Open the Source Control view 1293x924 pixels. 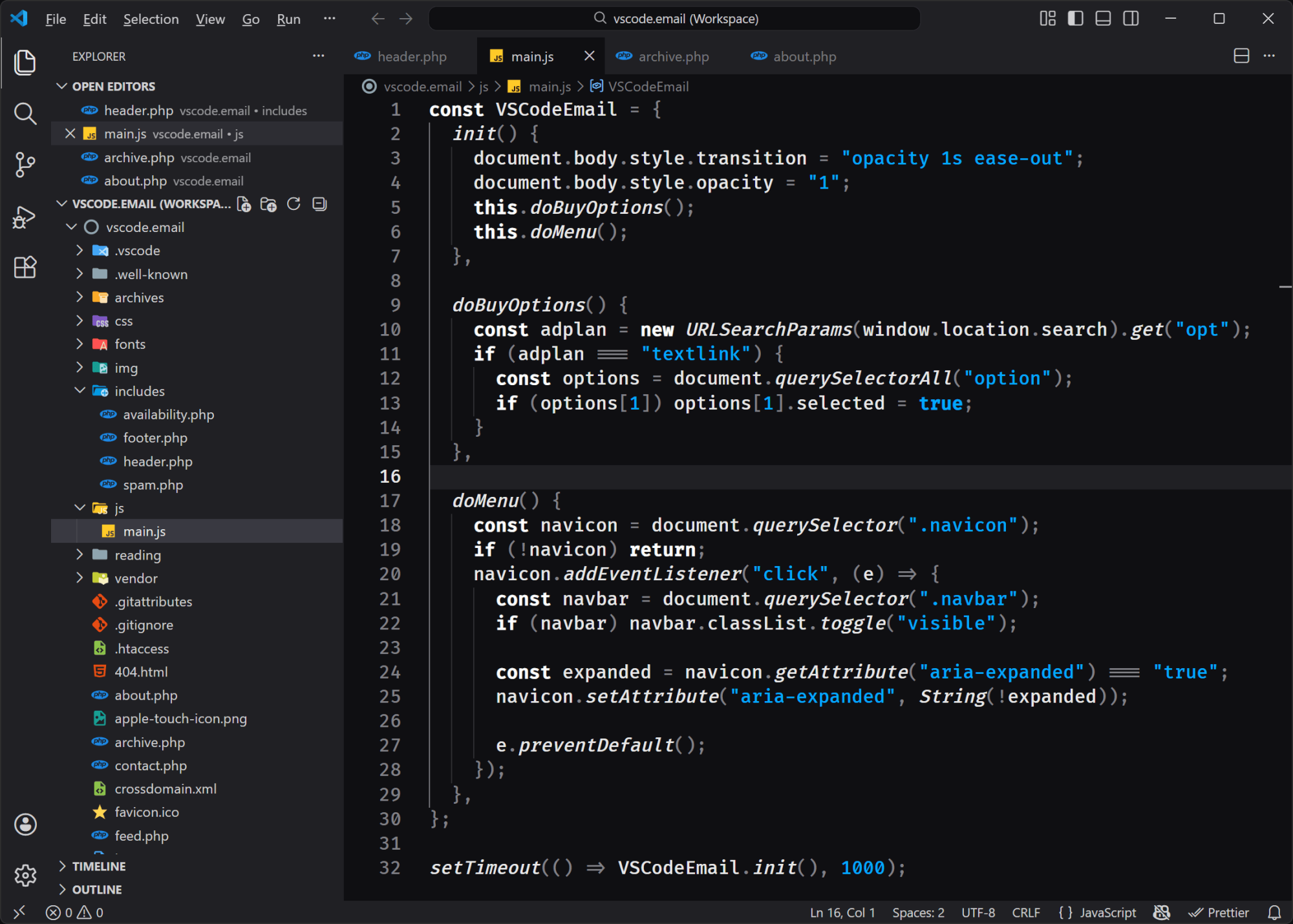(x=25, y=165)
